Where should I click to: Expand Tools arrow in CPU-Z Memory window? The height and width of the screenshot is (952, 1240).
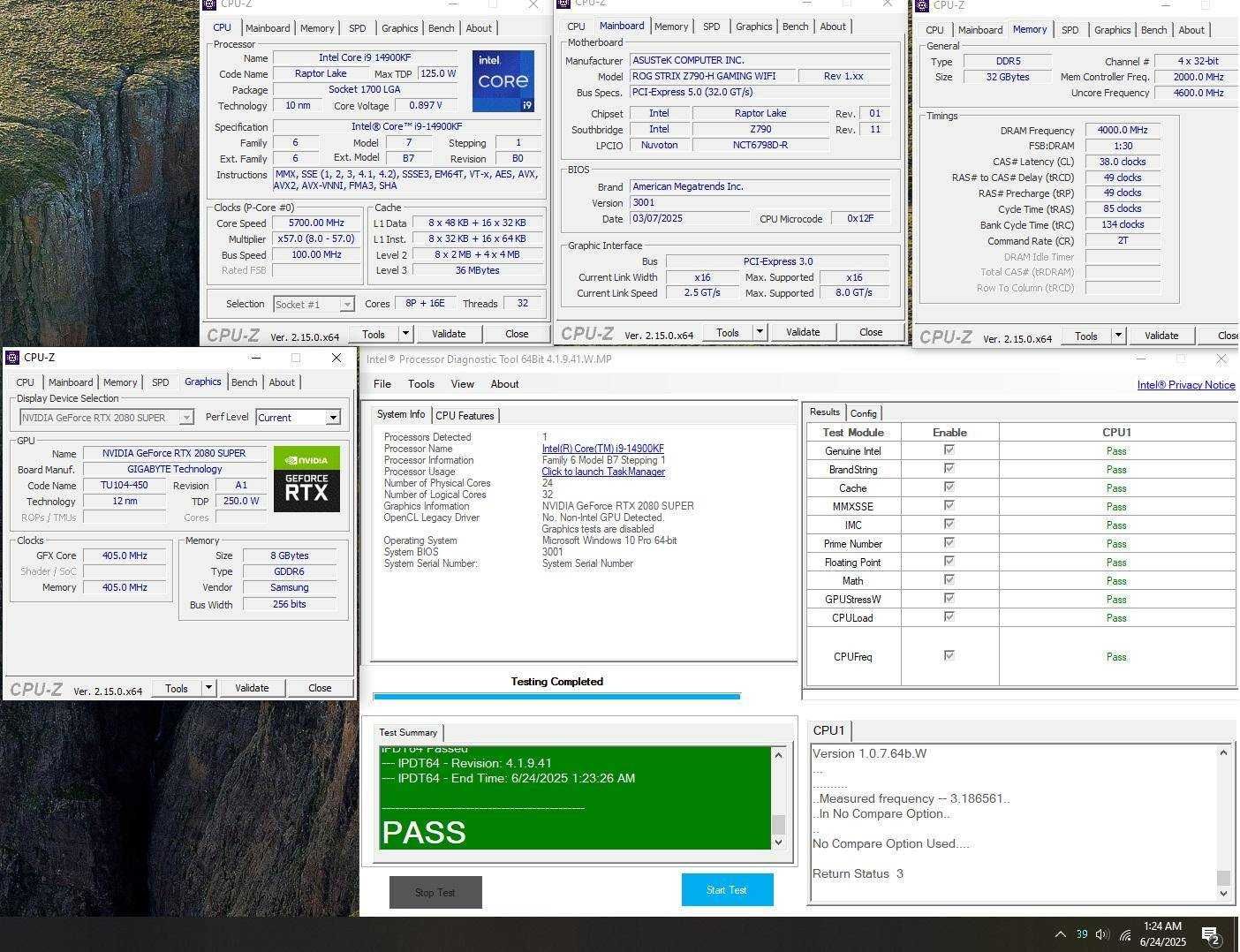(1118, 336)
